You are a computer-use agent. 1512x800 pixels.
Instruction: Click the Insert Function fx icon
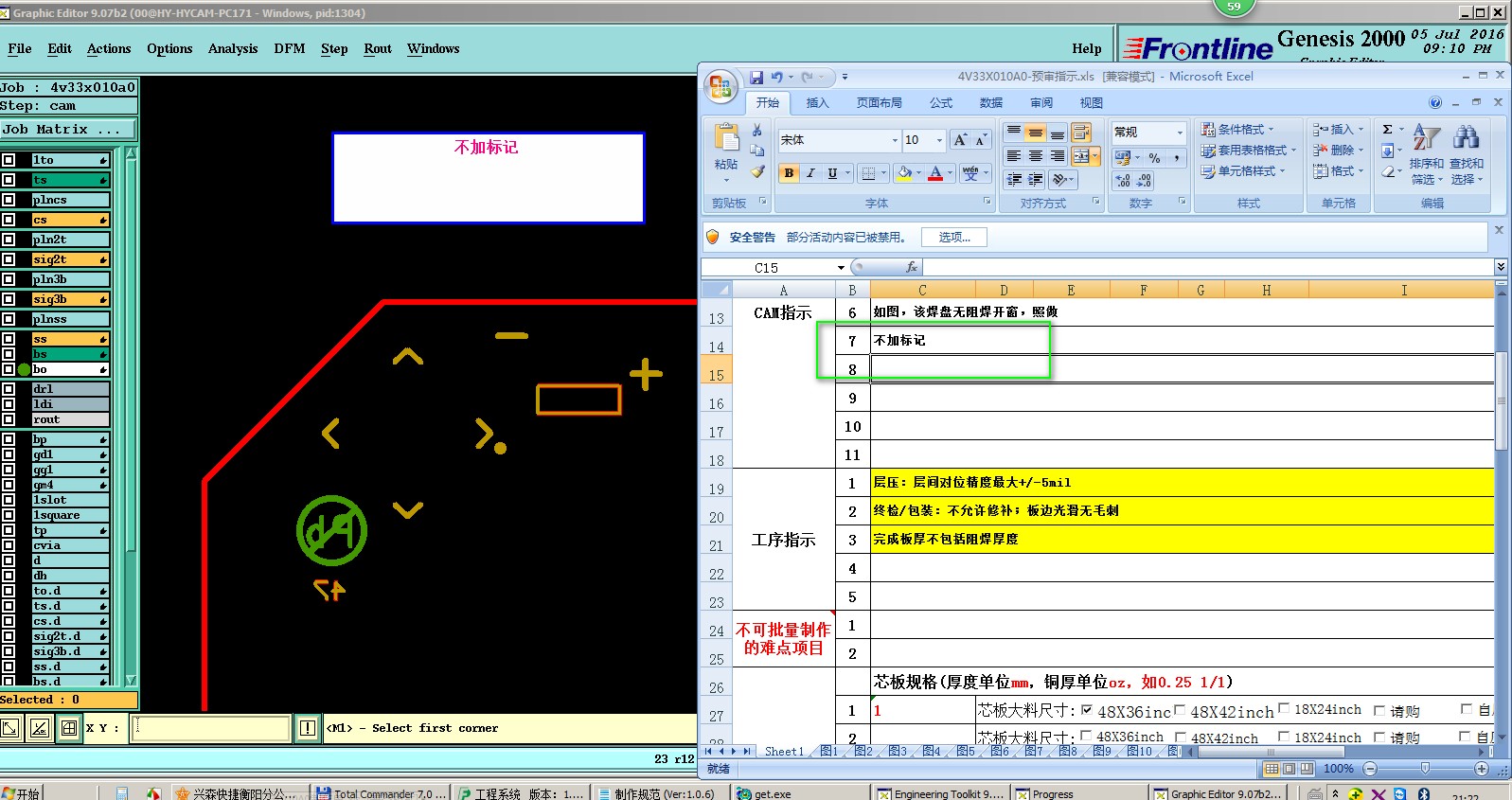pos(912,268)
